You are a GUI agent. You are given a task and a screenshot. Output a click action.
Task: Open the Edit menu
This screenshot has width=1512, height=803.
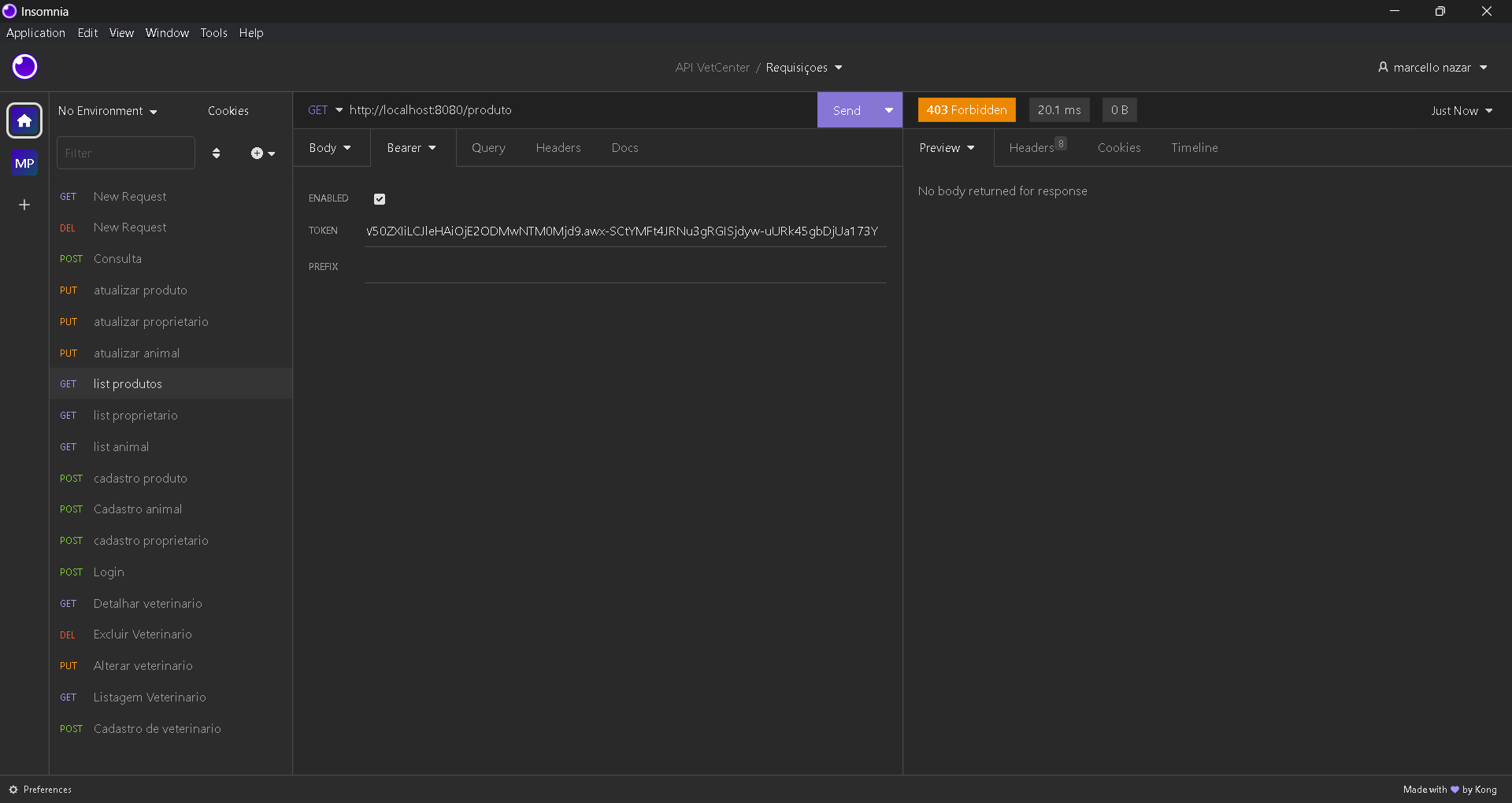(x=87, y=33)
